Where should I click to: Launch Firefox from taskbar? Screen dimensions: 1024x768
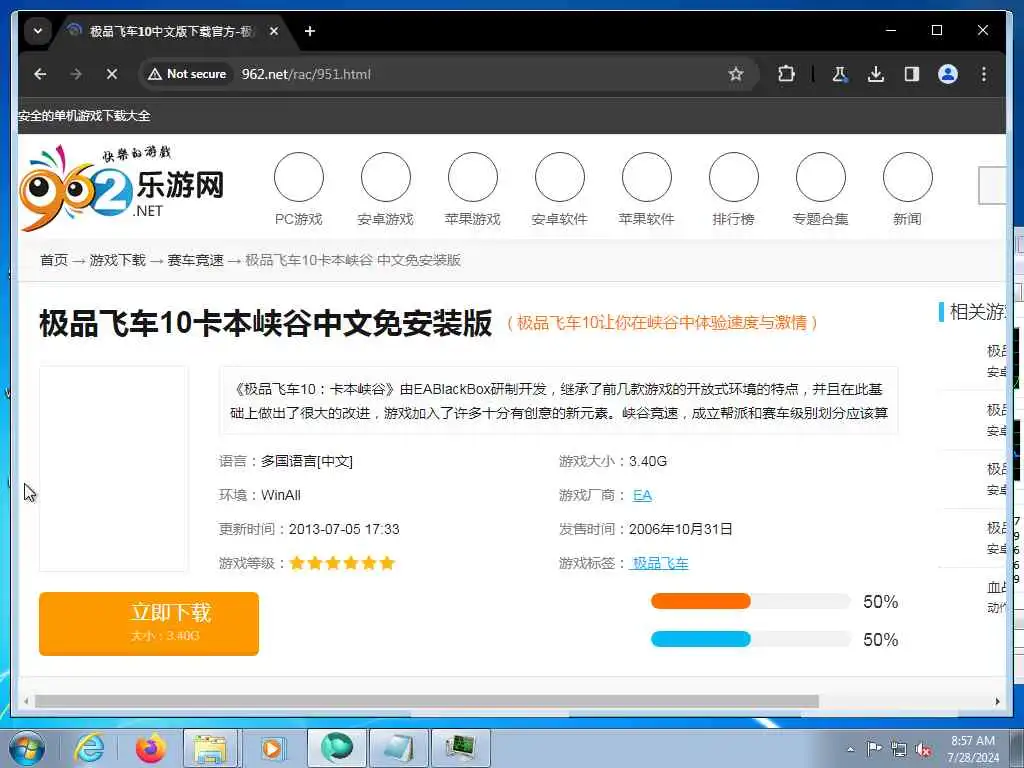click(150, 748)
